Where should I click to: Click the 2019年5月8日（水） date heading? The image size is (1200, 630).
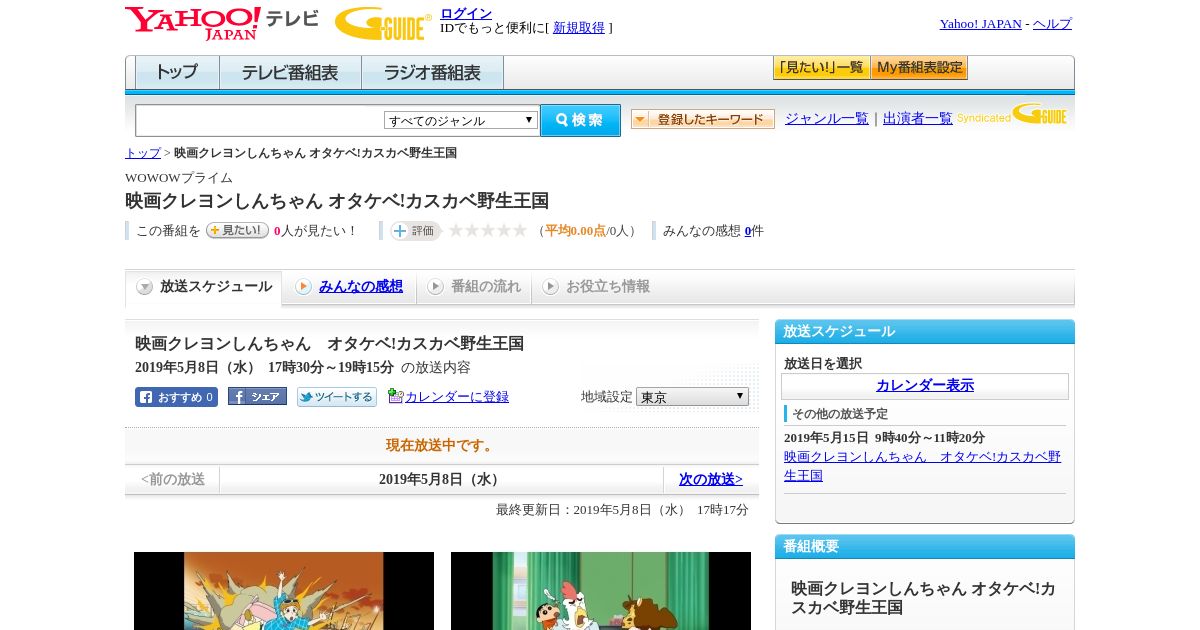441,479
